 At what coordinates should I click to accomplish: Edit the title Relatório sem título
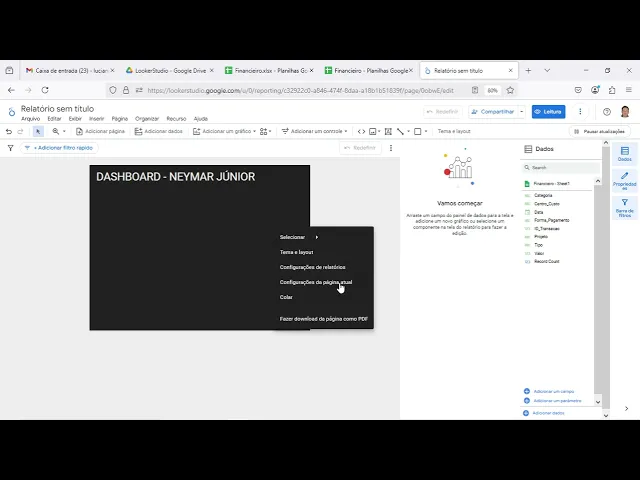(58, 109)
